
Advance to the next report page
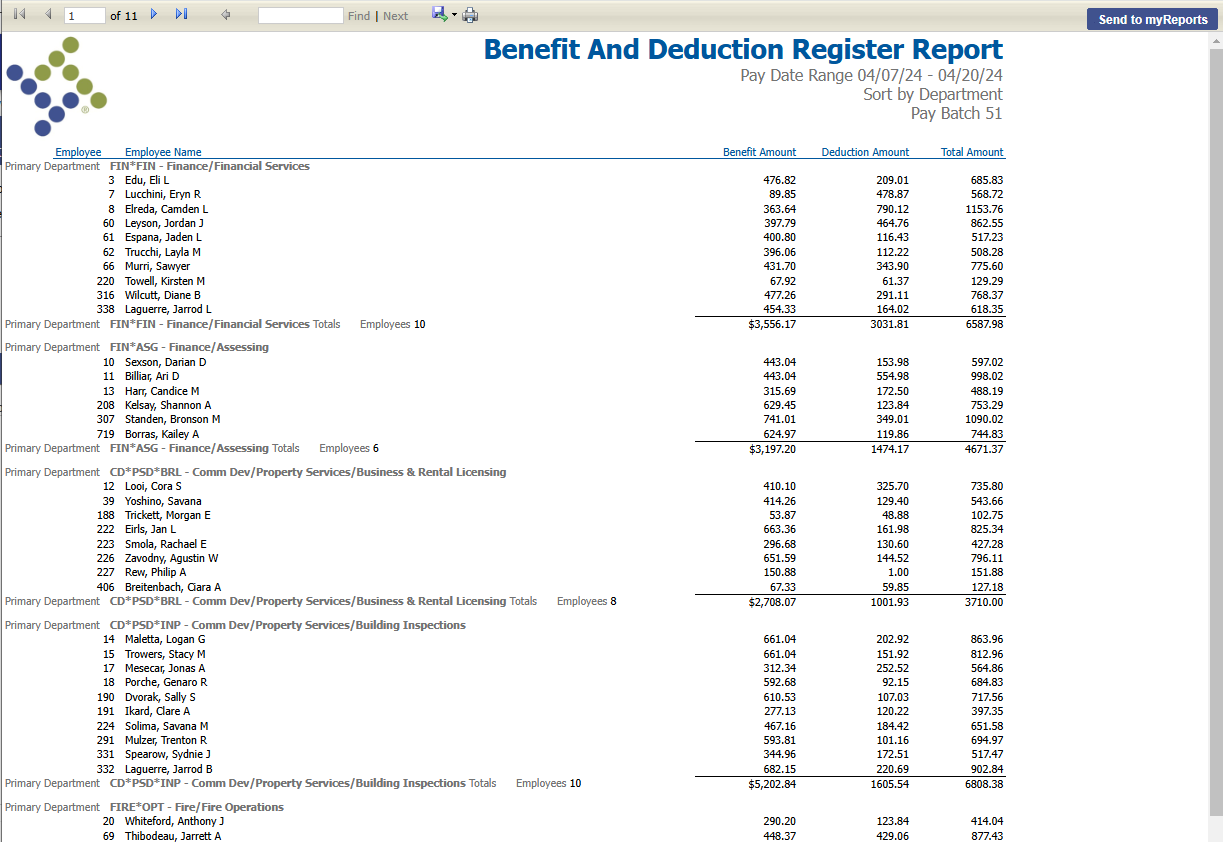pyautogui.click(x=153, y=15)
